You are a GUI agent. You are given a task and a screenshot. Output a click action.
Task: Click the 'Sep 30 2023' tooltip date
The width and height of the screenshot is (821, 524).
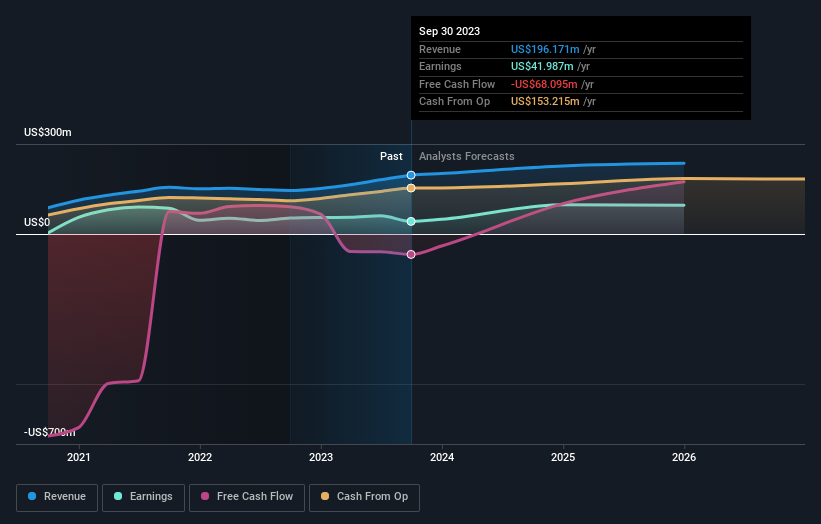click(x=449, y=31)
